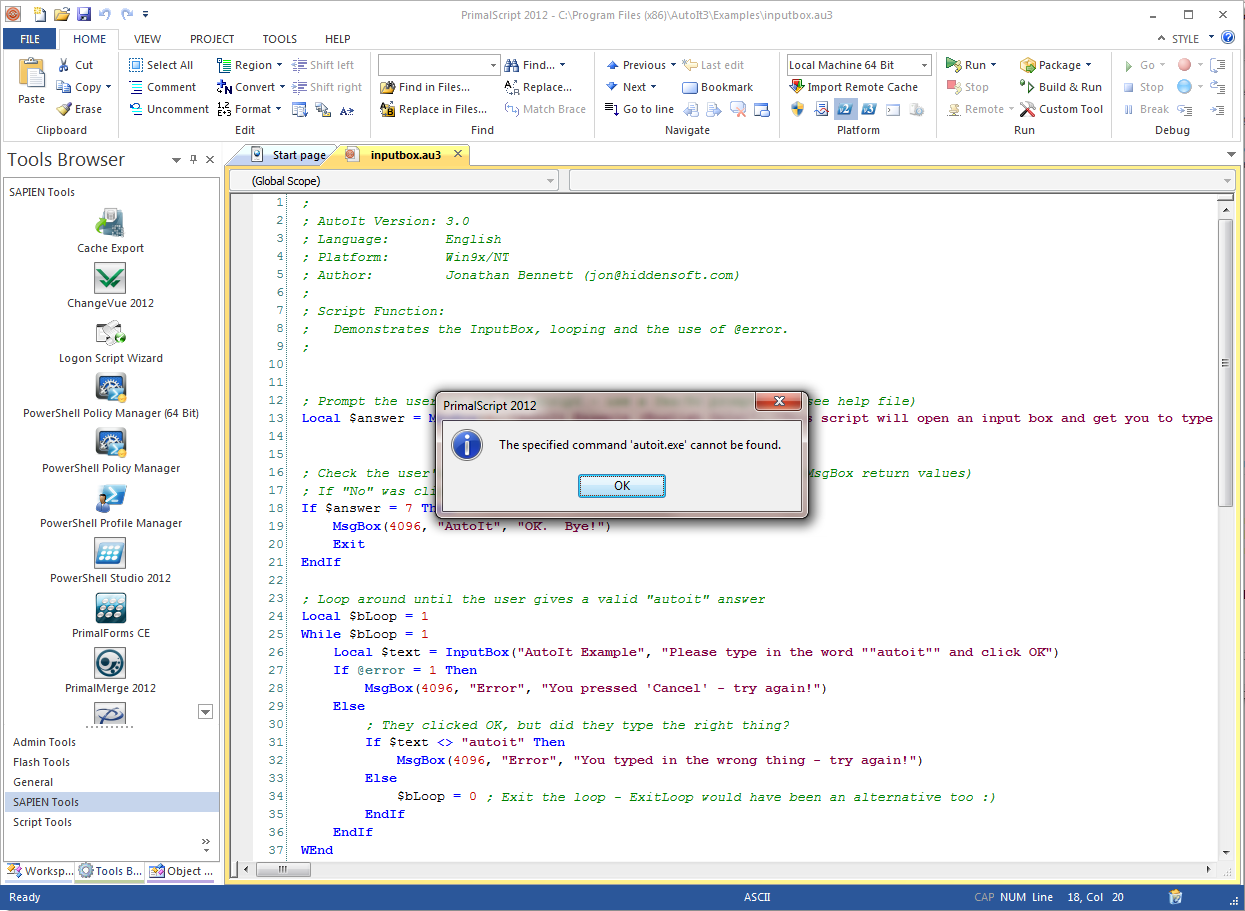The image size is (1245, 911).
Task: Open PowerShell Policy Manager (64 Bit) tool
Action: pyautogui.click(x=110, y=396)
